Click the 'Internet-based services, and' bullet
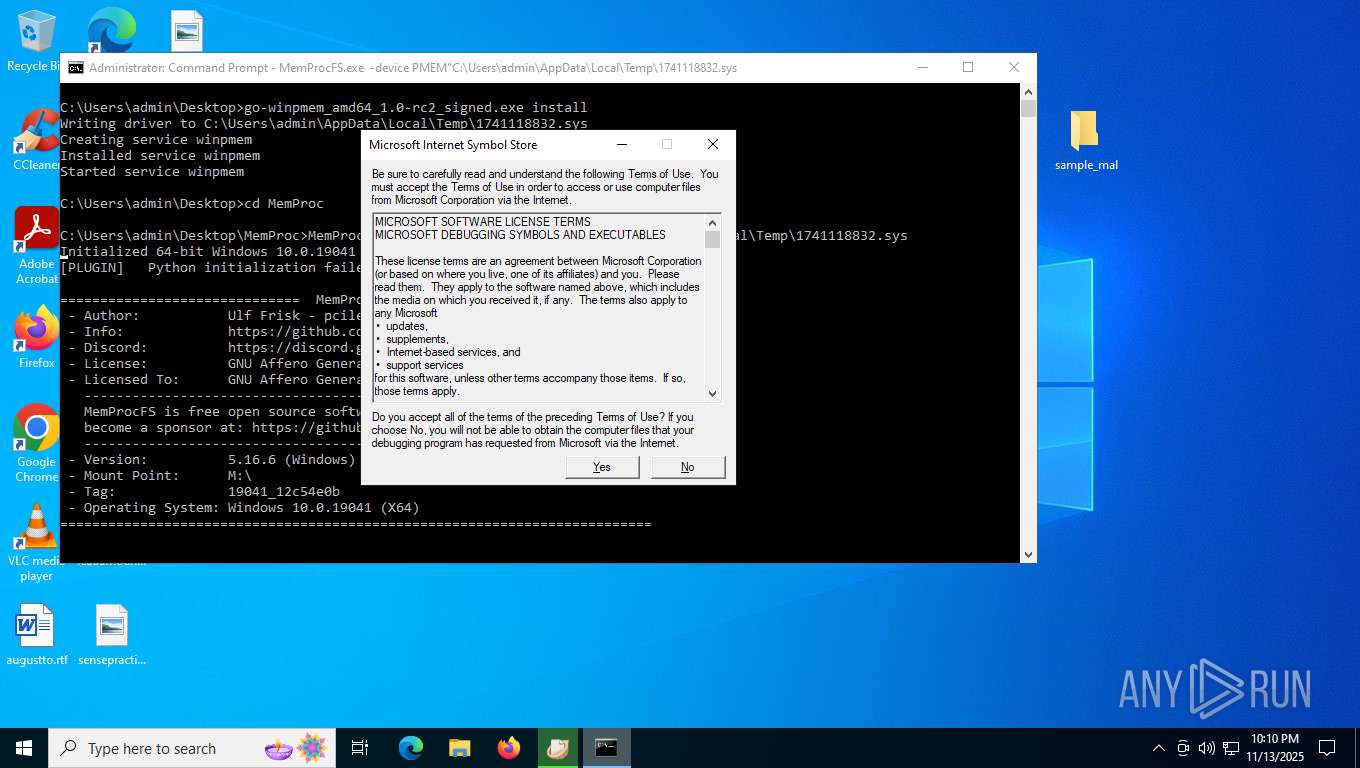The width and height of the screenshot is (1360, 768). [x=453, y=352]
